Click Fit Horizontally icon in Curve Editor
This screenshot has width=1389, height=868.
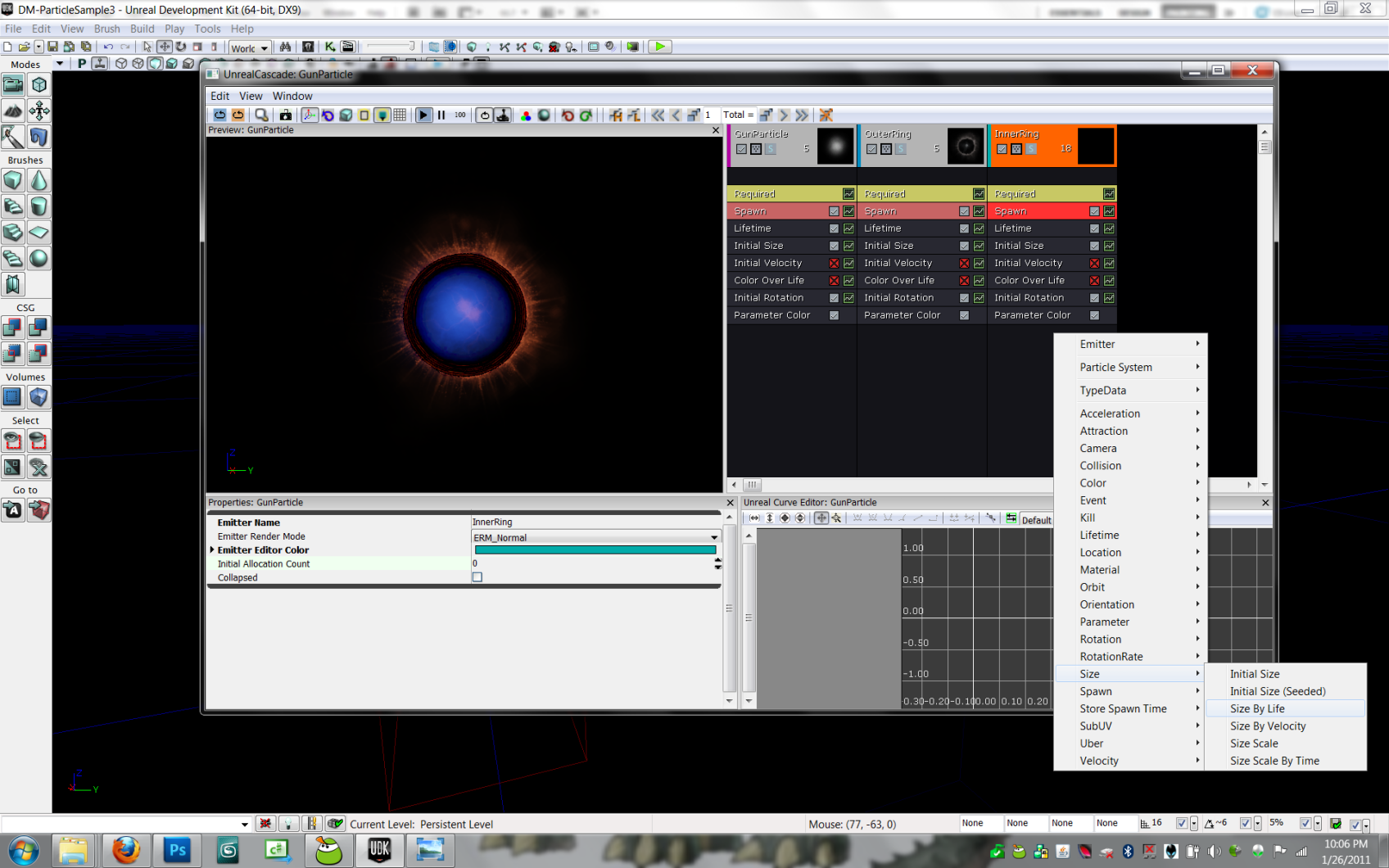click(x=754, y=518)
